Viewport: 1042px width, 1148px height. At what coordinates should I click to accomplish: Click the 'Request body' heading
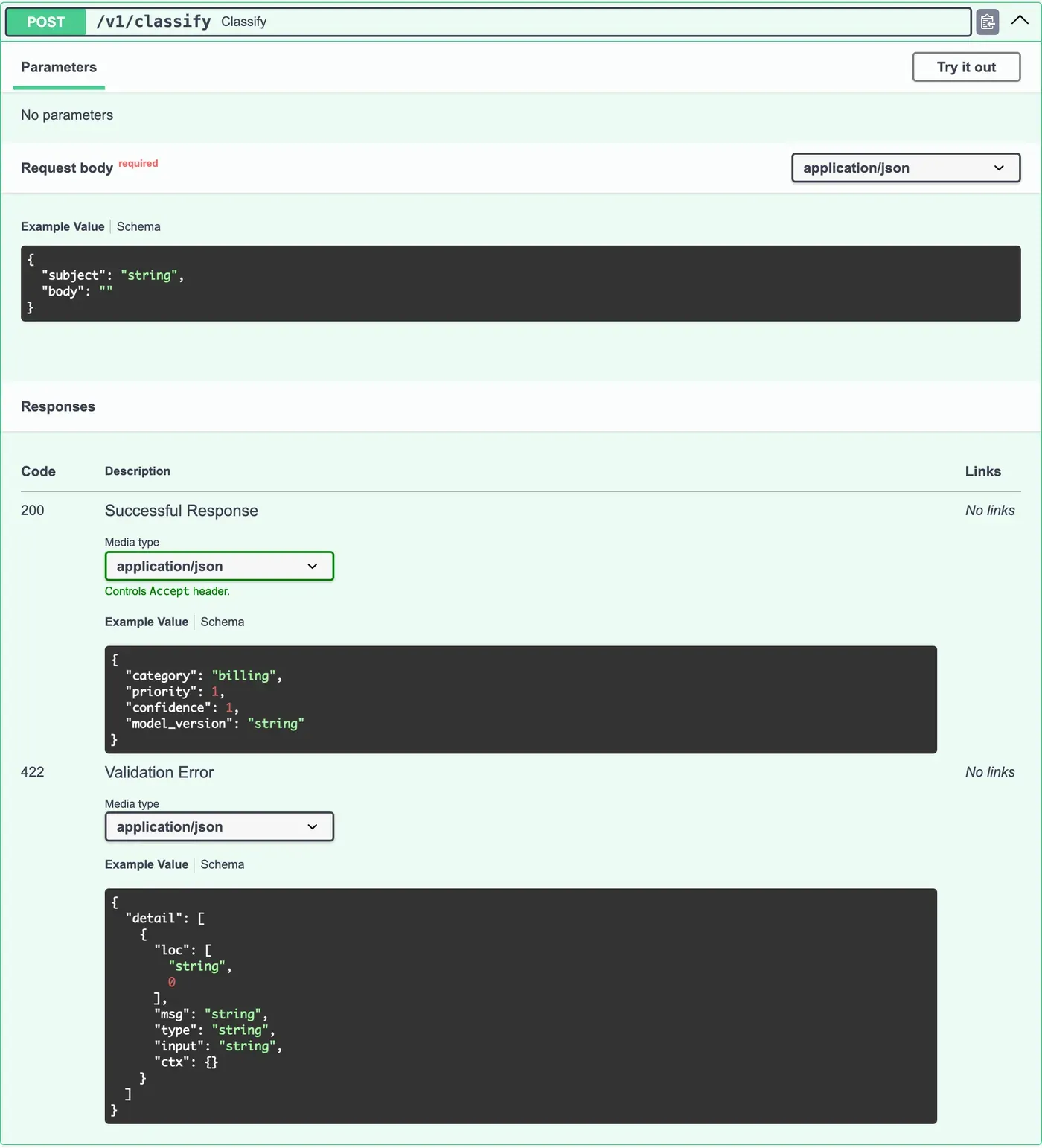point(67,168)
